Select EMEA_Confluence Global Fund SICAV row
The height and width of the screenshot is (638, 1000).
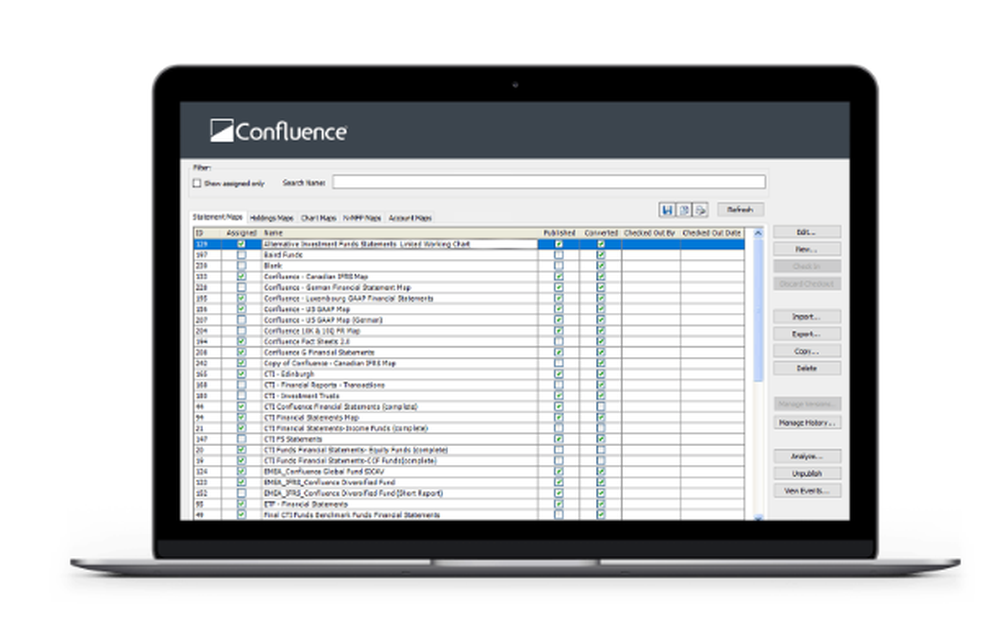pos(469,472)
